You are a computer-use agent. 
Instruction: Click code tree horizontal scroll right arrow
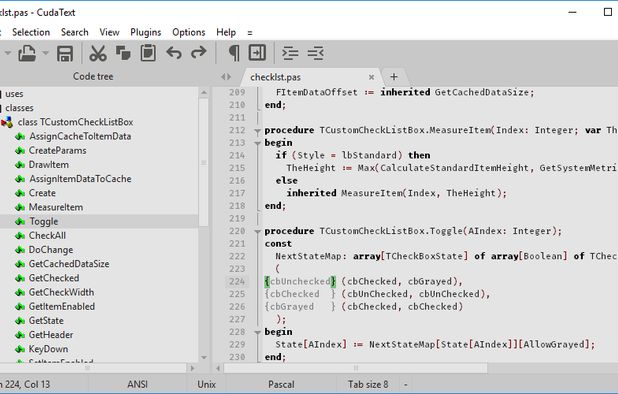[192, 368]
